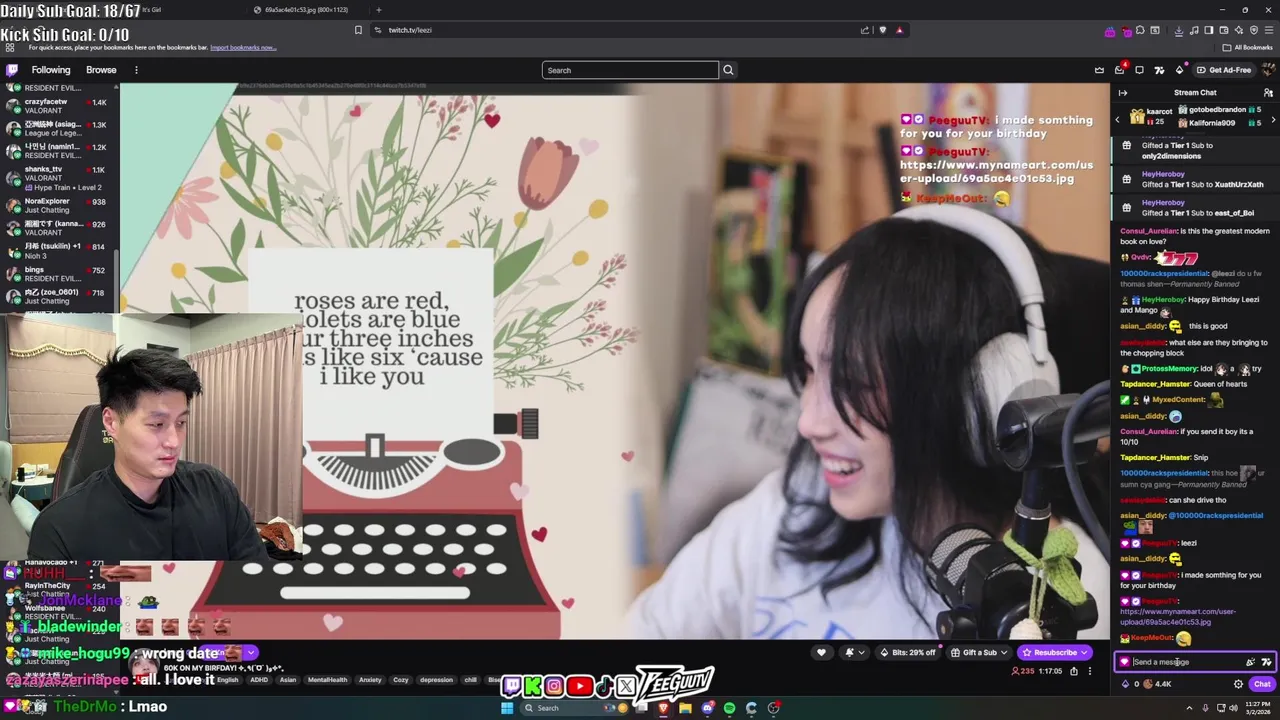Open the chat community users icon
The width and height of the screenshot is (1280, 720).
(x=1268, y=93)
